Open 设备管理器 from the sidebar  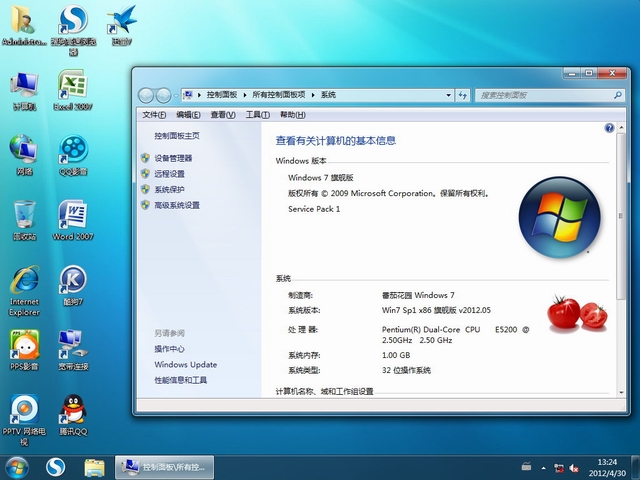[173, 158]
